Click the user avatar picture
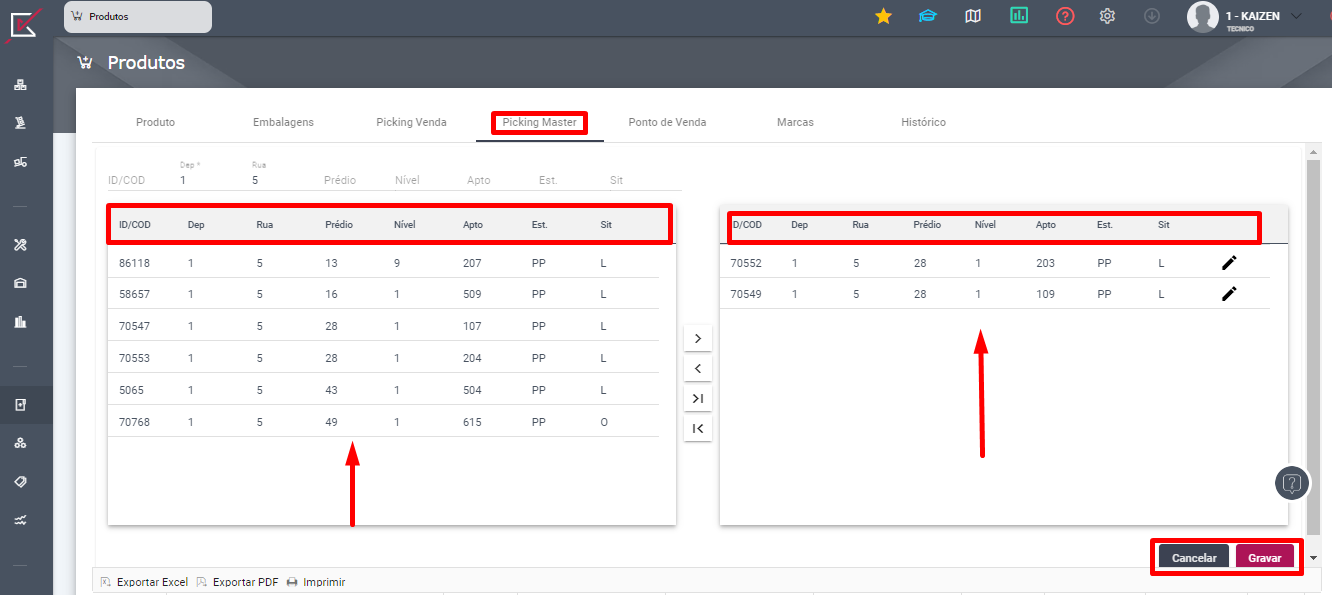The height and width of the screenshot is (595, 1332). point(1202,17)
